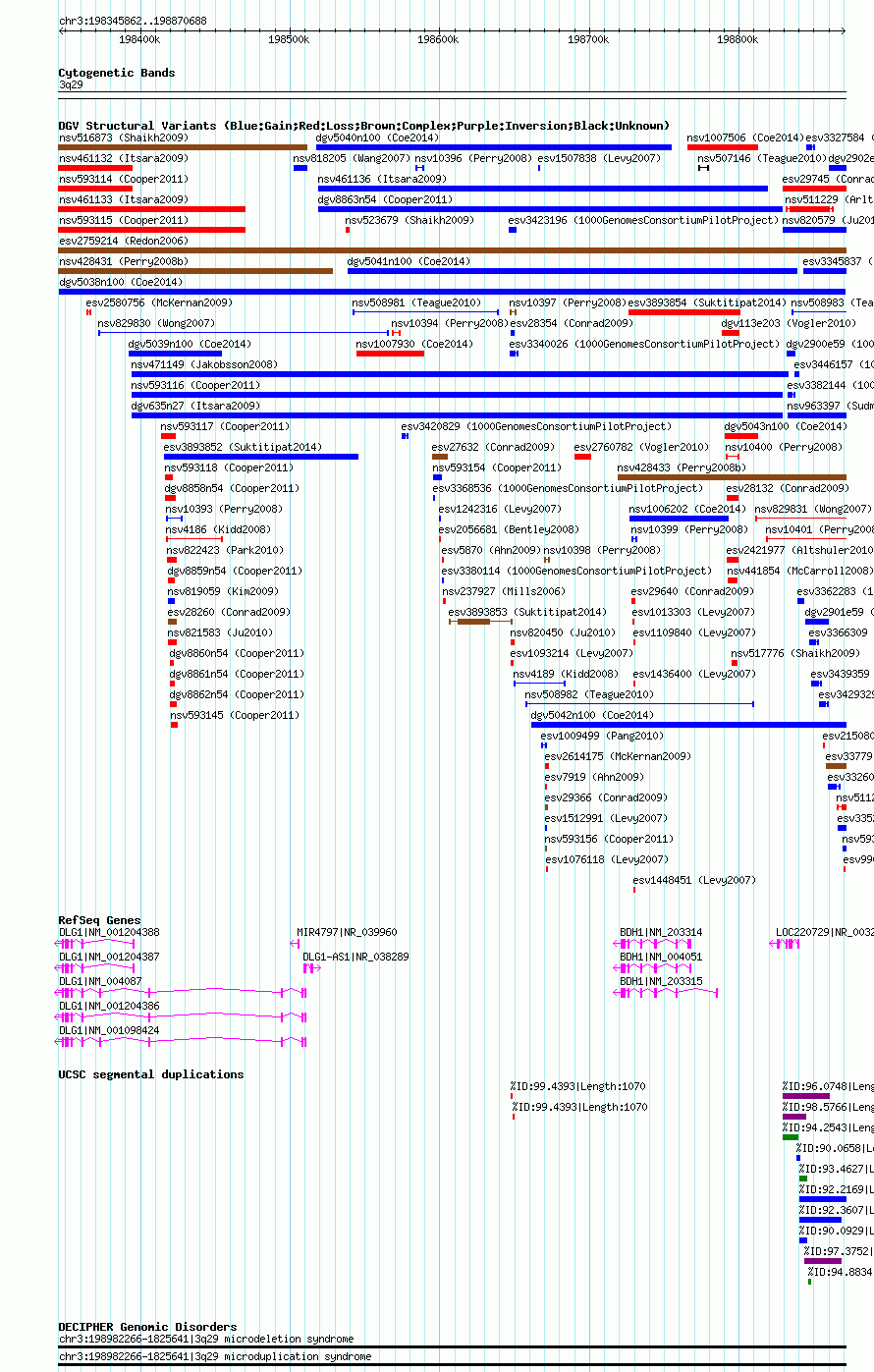Open DECIPHER Genomic Disorders track title
This screenshot has height=1372, width=874.
[x=147, y=1327]
